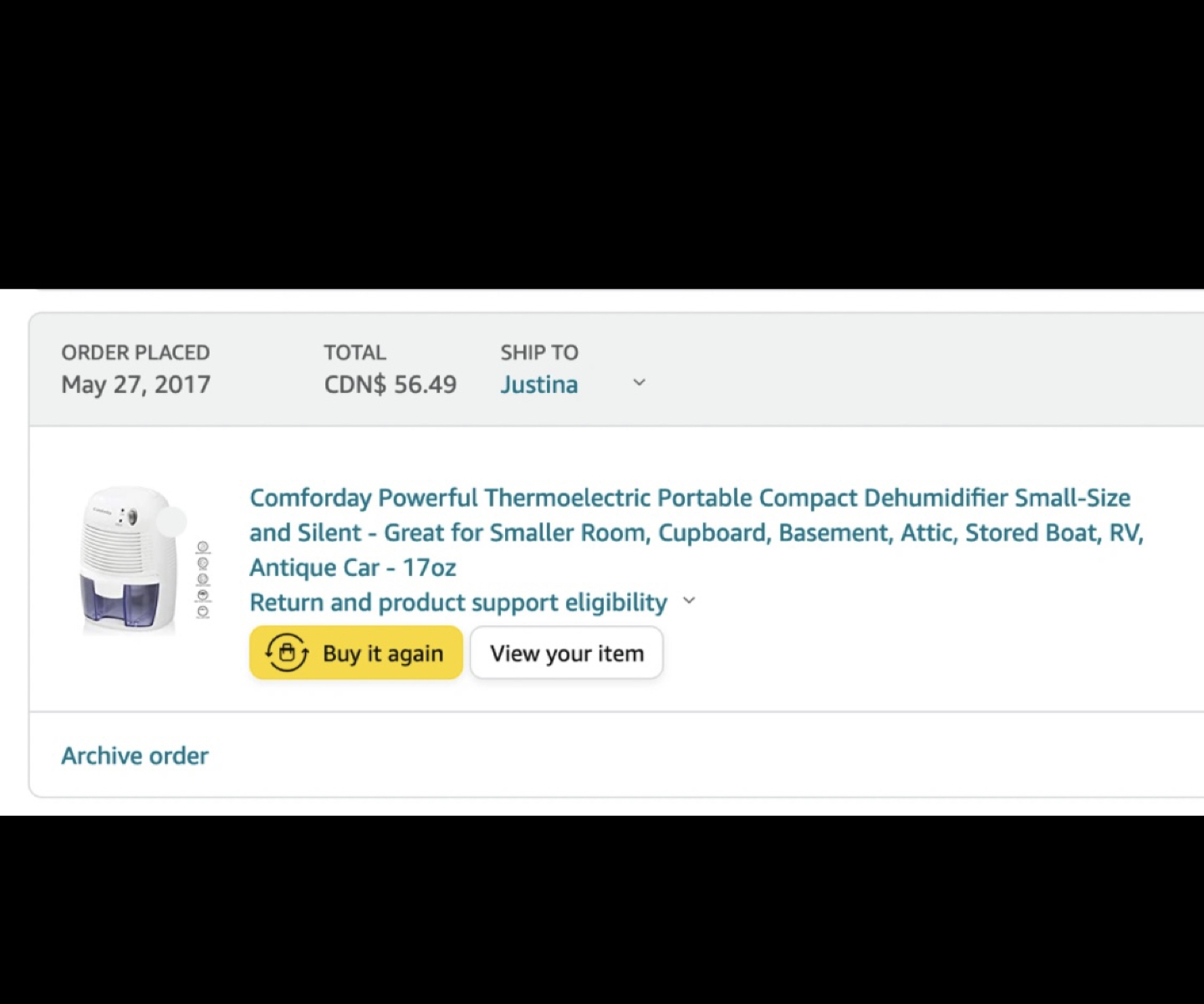The width and height of the screenshot is (1204, 1004).
Task: Open the Justina ship-to name link
Action: coord(539,385)
